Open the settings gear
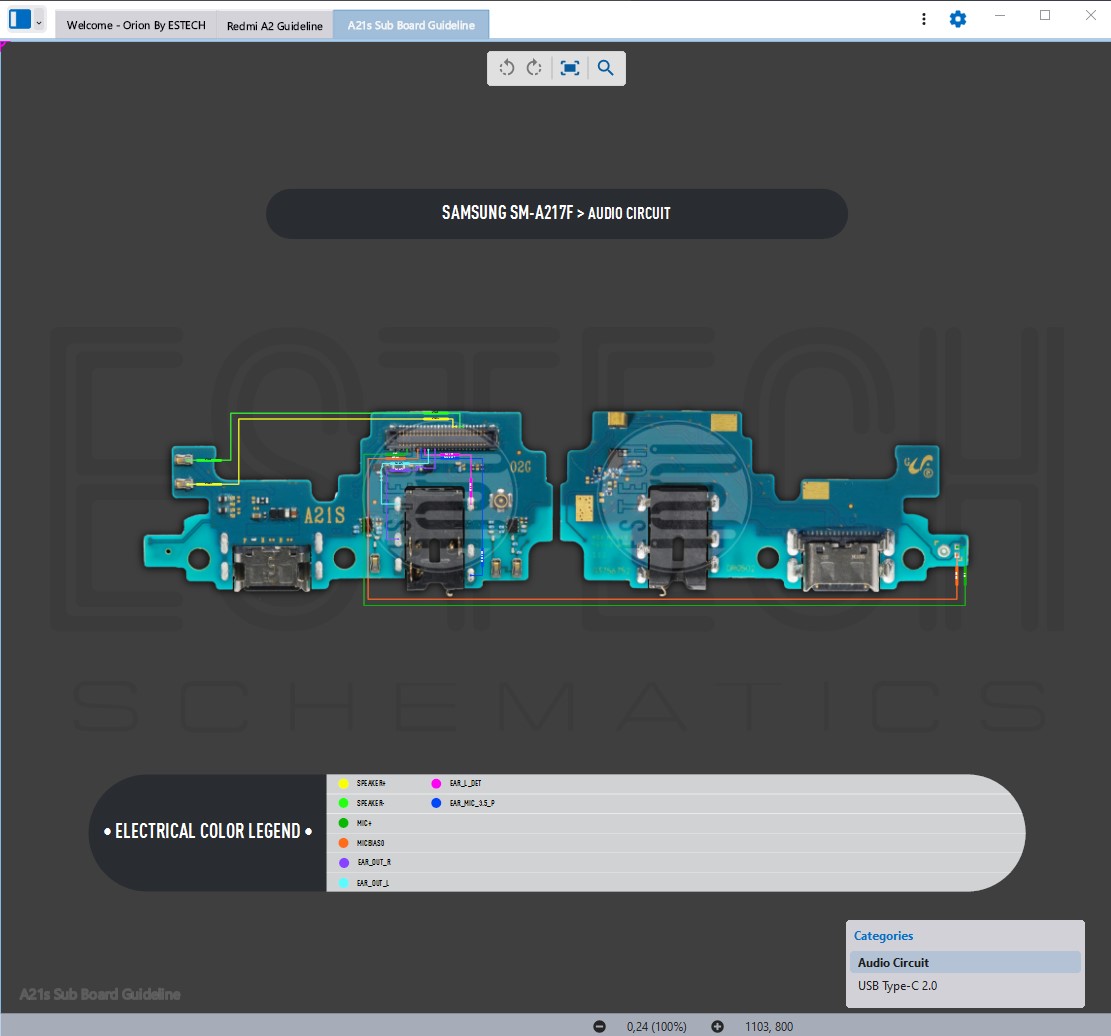Image resolution: width=1111 pixels, height=1036 pixels. pyautogui.click(x=957, y=19)
